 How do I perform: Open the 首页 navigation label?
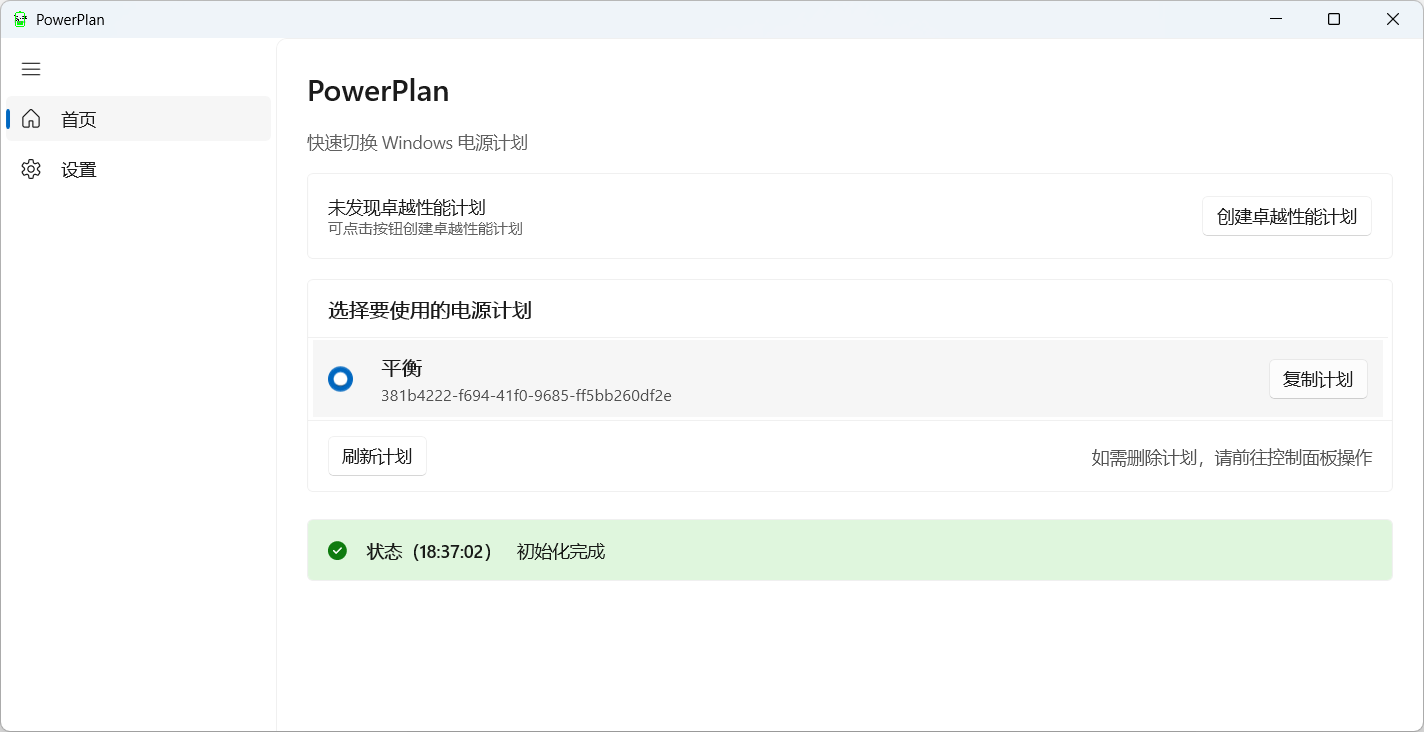79,120
